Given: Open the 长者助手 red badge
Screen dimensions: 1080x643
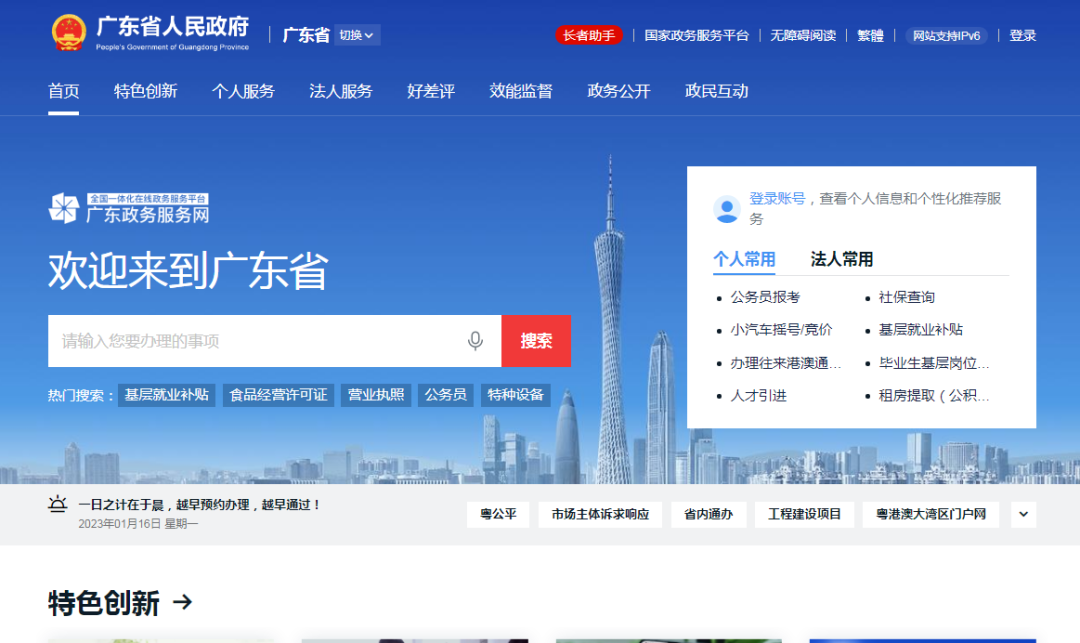Looking at the screenshot, I should point(589,35).
